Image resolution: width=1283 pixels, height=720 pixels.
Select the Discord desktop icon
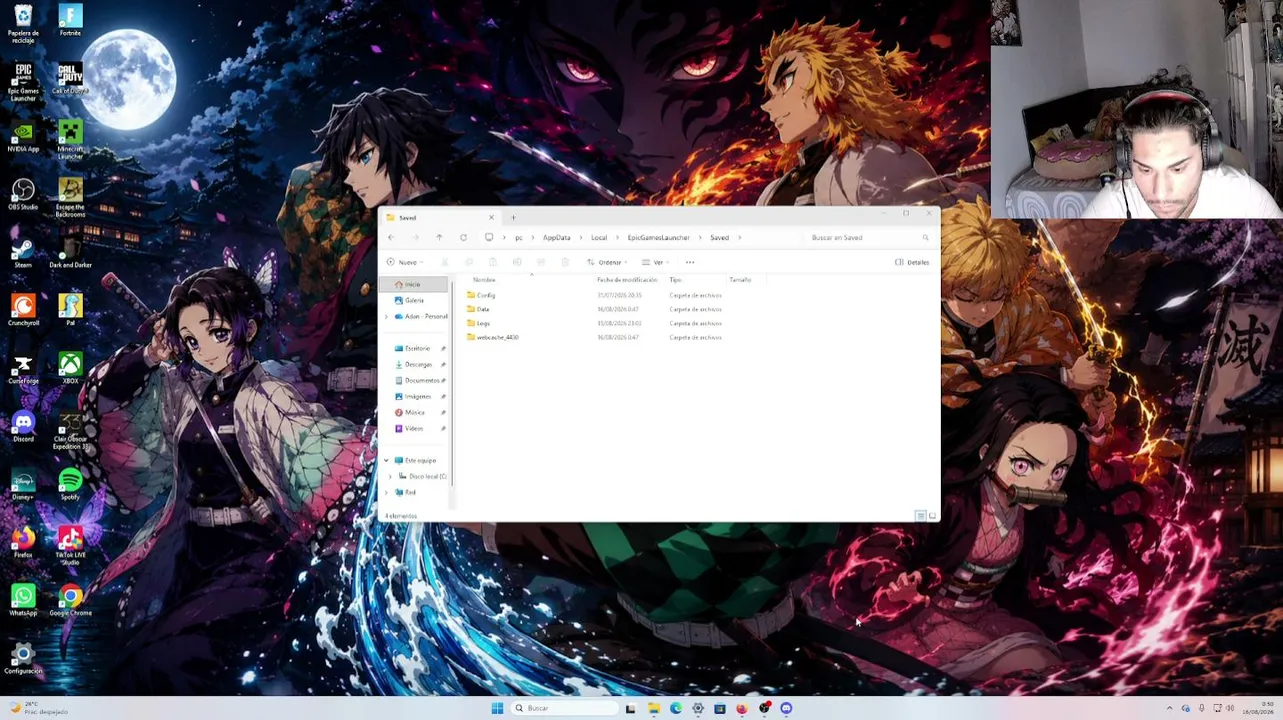point(23,427)
